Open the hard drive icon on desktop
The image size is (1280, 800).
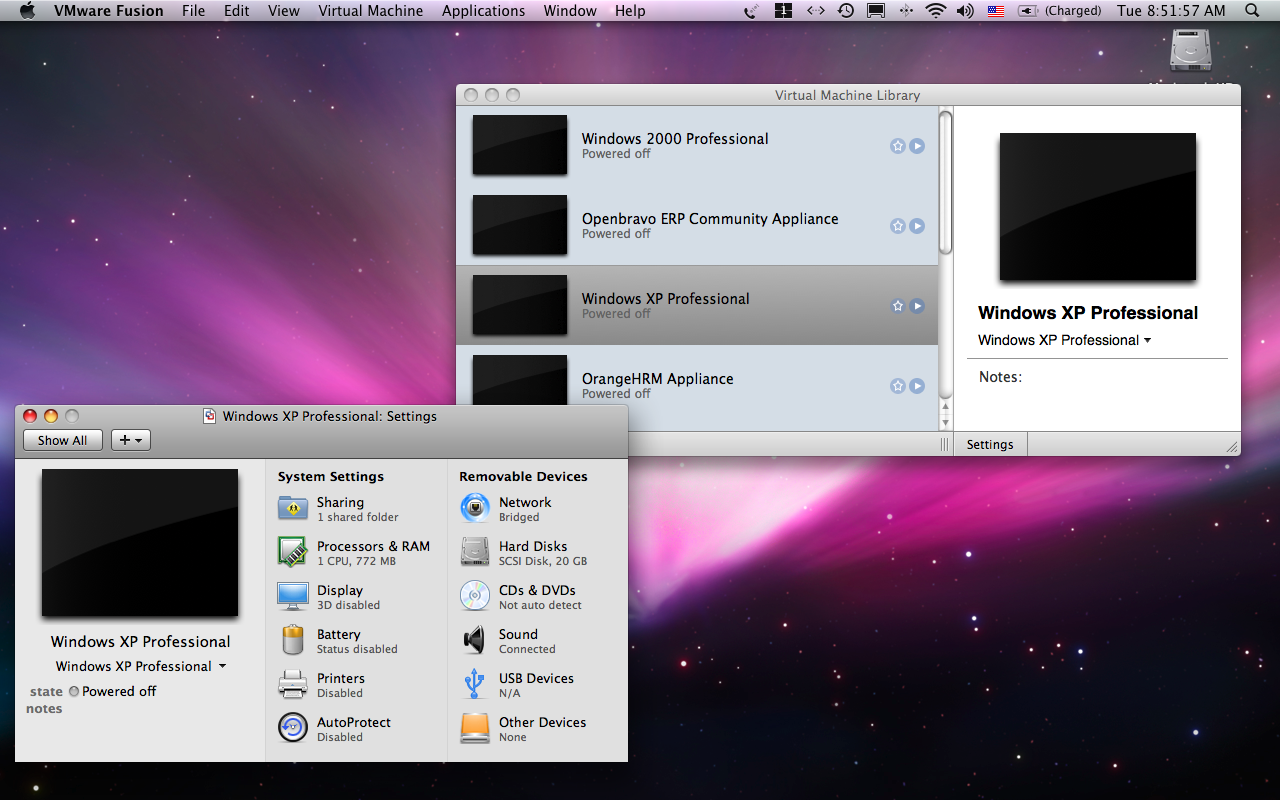[1190, 50]
